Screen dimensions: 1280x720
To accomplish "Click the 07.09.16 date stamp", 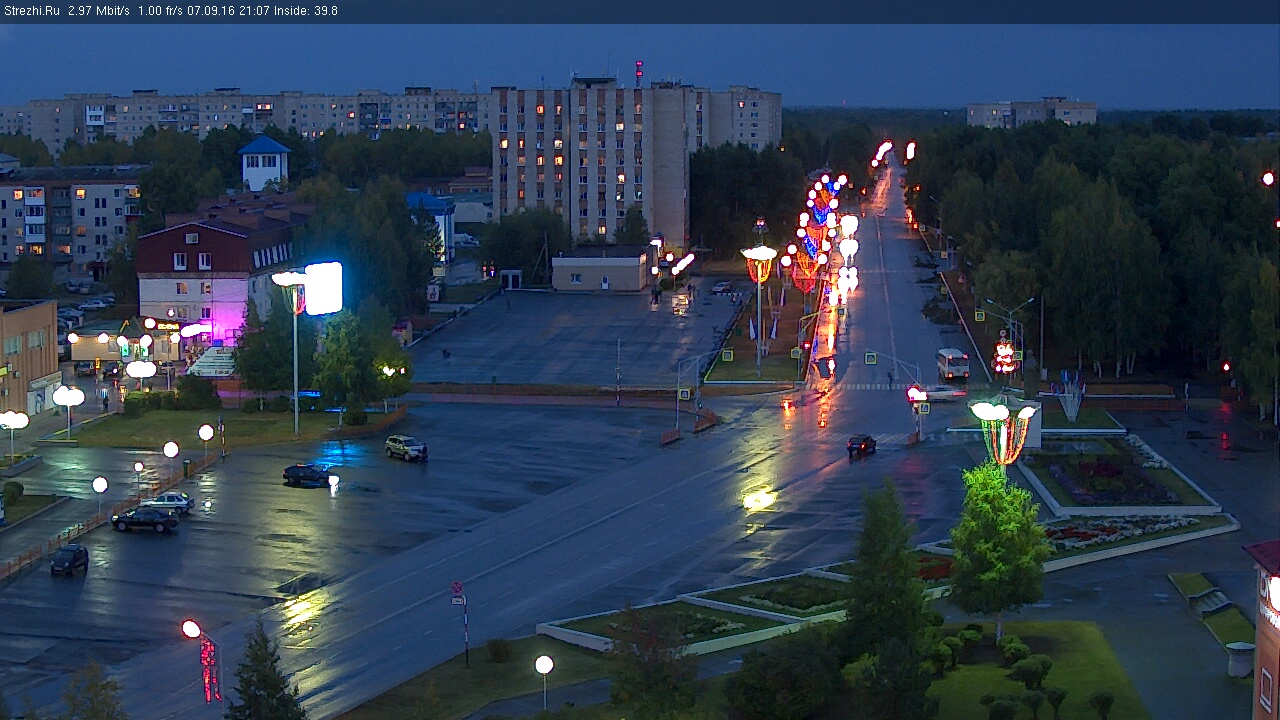I will 213,11.
